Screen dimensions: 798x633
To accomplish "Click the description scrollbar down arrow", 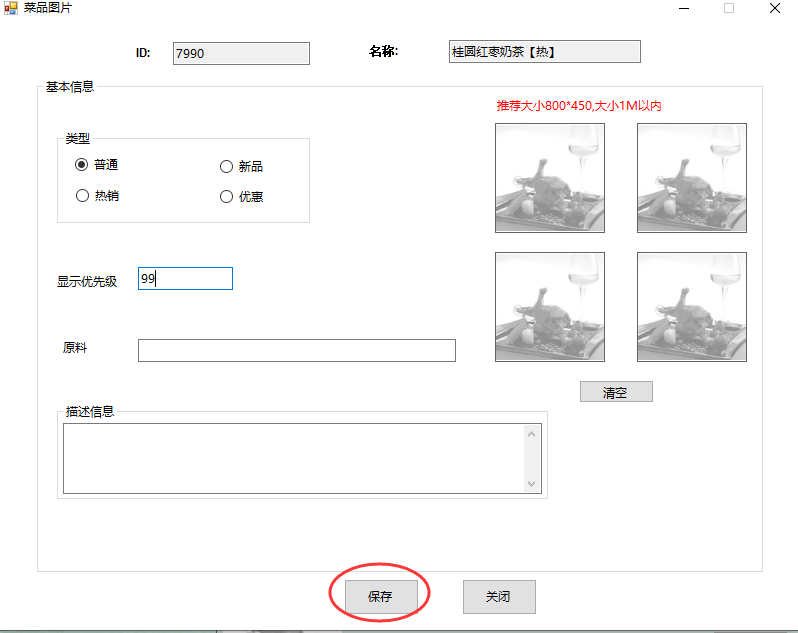I will click(x=531, y=483).
